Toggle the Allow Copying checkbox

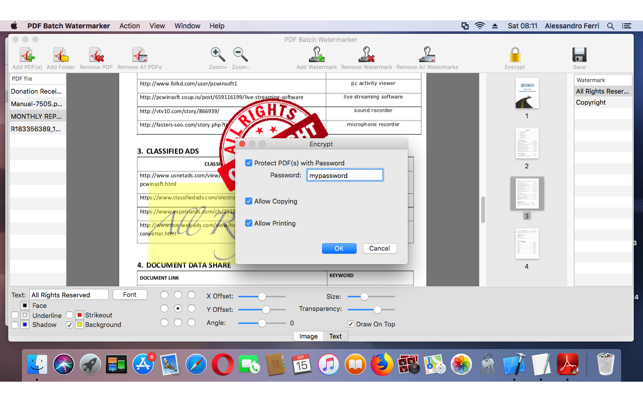[x=249, y=201]
